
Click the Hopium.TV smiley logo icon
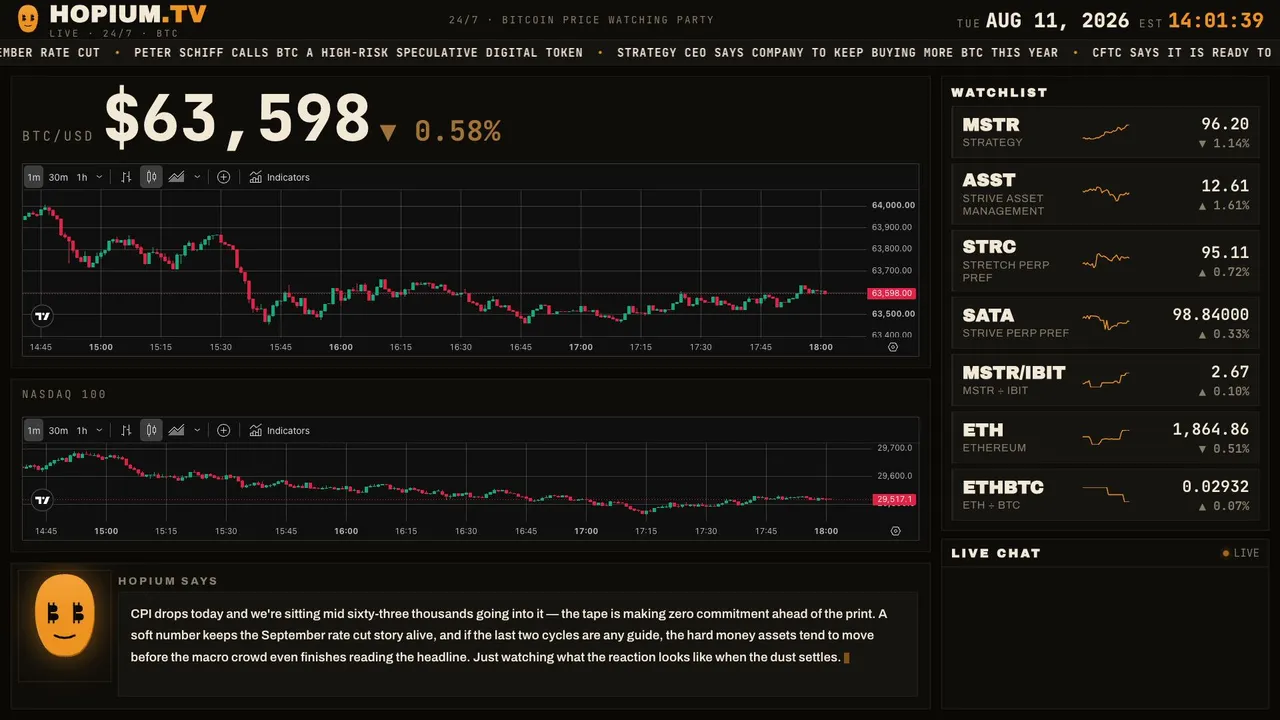pyautogui.click(x=28, y=17)
